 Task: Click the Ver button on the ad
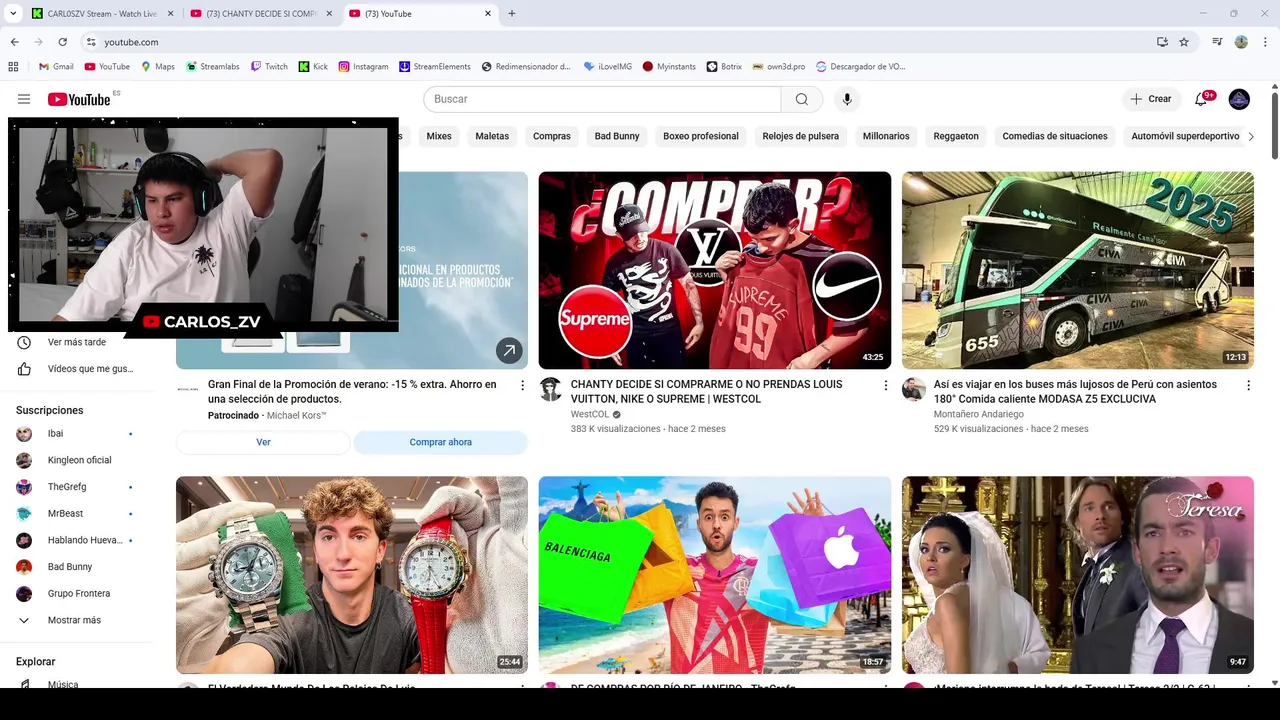tap(263, 442)
